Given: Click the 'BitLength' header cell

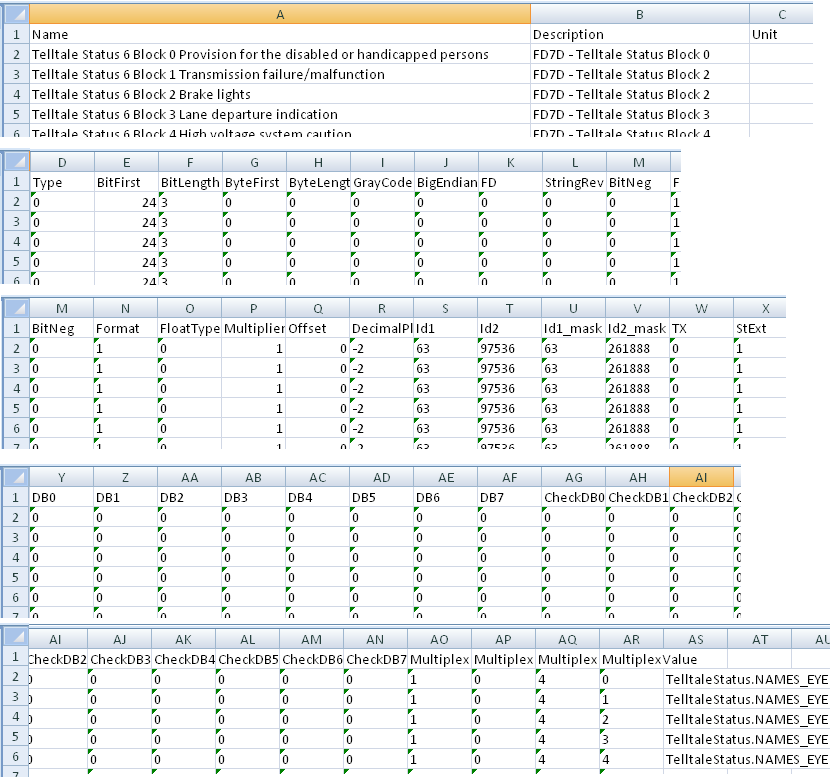Looking at the screenshot, I should pyautogui.click(x=191, y=182).
